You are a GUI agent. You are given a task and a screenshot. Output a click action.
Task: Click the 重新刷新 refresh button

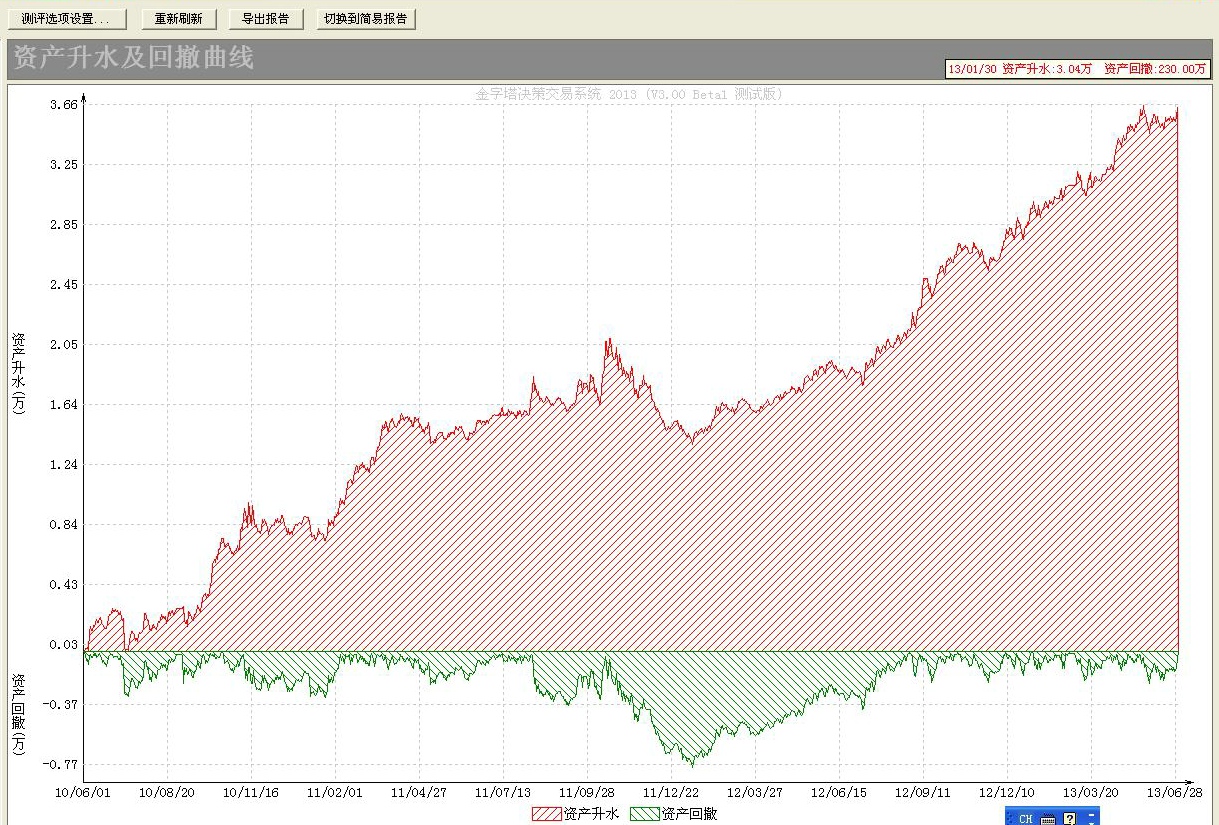tap(178, 19)
